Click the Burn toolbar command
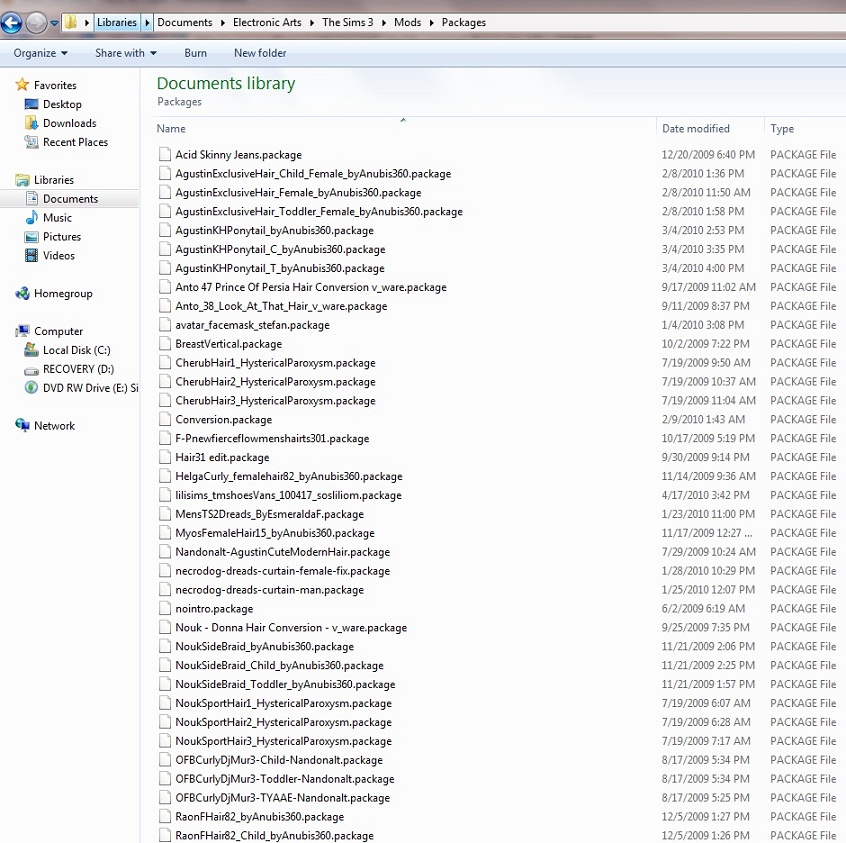The width and height of the screenshot is (846, 843). (195, 53)
